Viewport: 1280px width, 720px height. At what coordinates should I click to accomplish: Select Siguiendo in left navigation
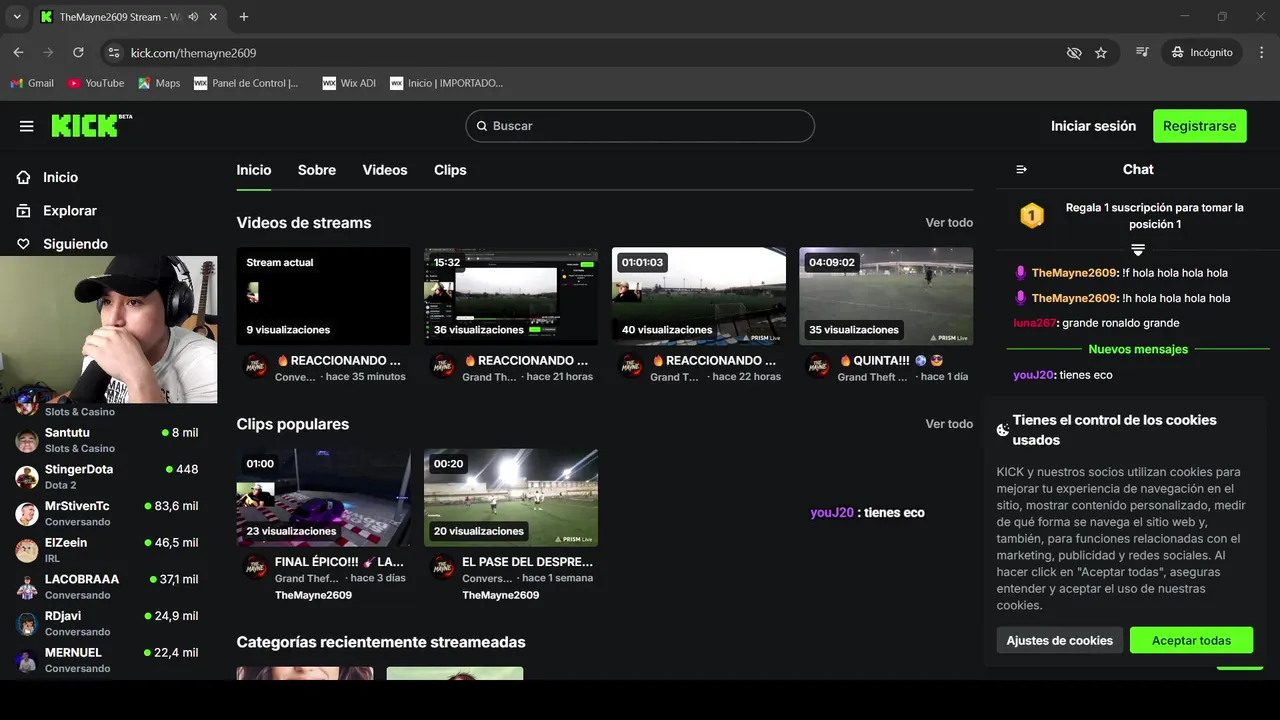(75, 244)
